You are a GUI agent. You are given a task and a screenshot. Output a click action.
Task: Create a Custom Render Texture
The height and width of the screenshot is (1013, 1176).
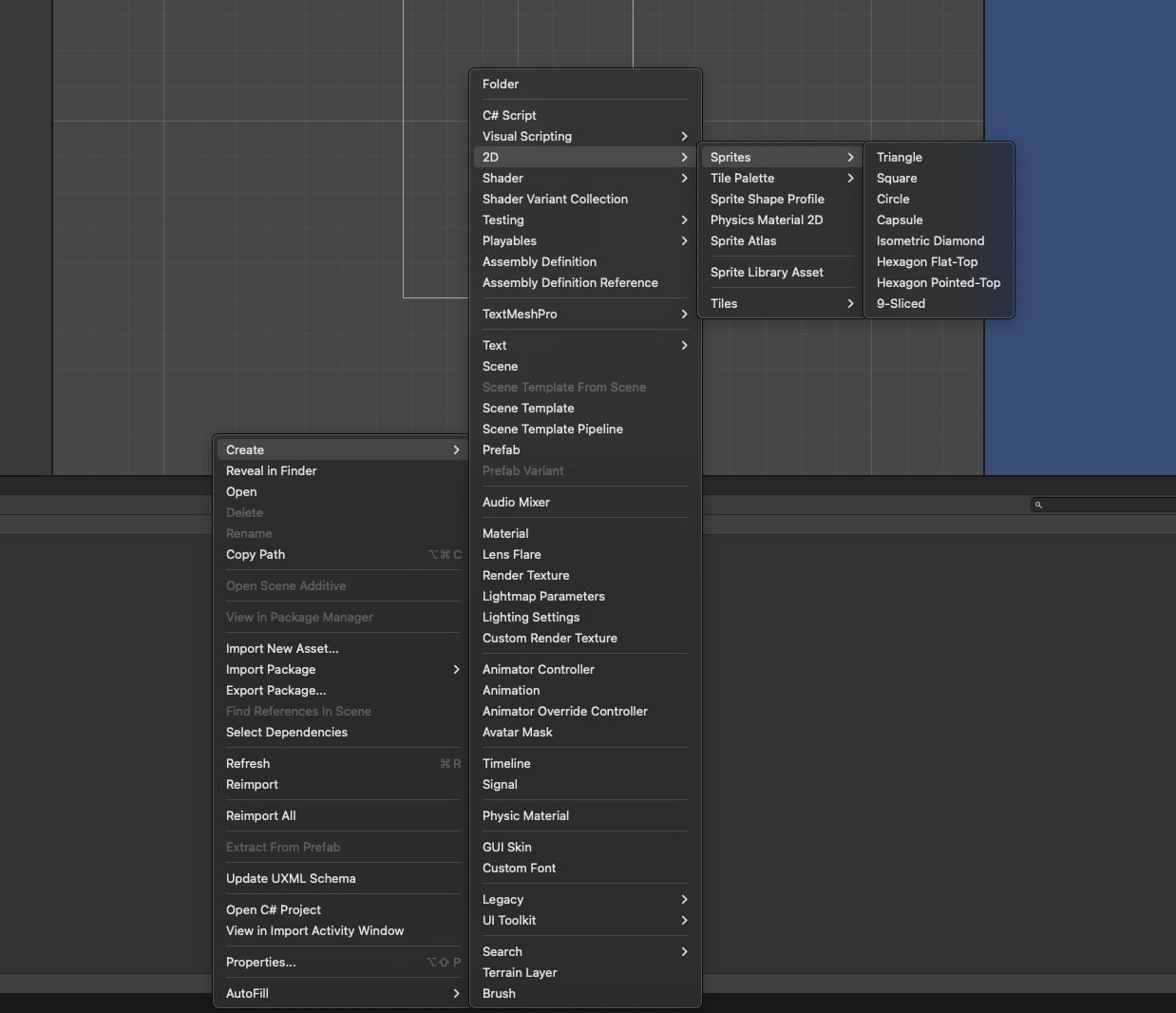pos(585,638)
